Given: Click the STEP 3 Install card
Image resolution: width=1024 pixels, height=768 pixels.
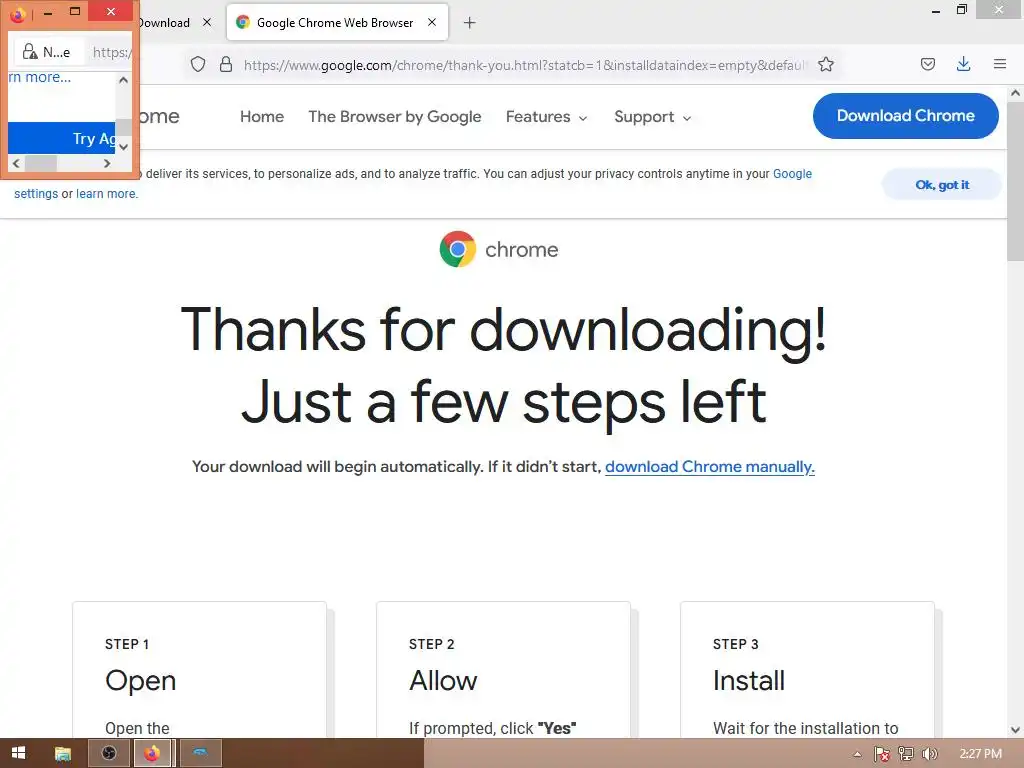Looking at the screenshot, I should (807, 670).
